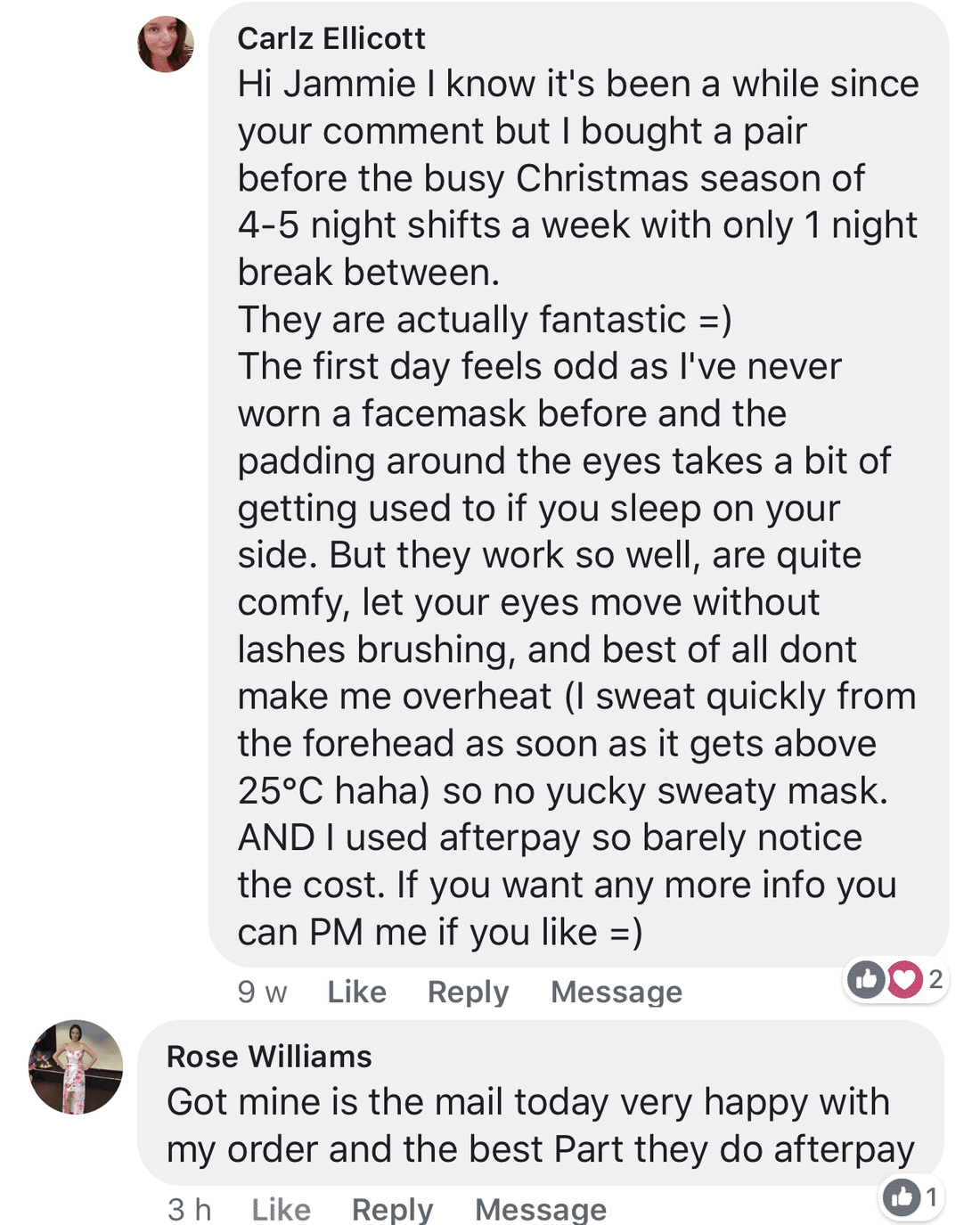Like Carlz Ellicott's comment
980x1225 pixels.
click(x=356, y=992)
